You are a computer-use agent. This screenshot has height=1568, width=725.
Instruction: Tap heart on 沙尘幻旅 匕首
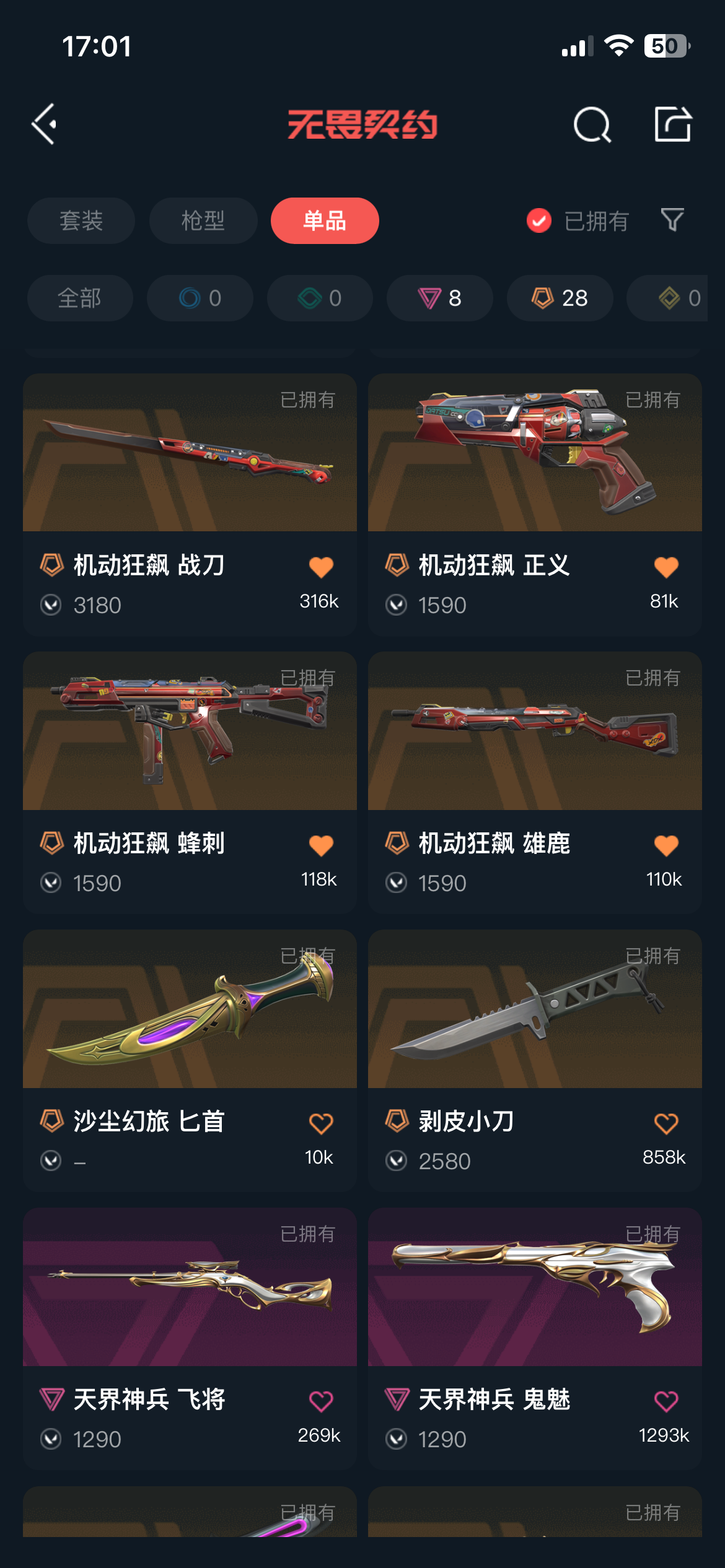point(321,1123)
